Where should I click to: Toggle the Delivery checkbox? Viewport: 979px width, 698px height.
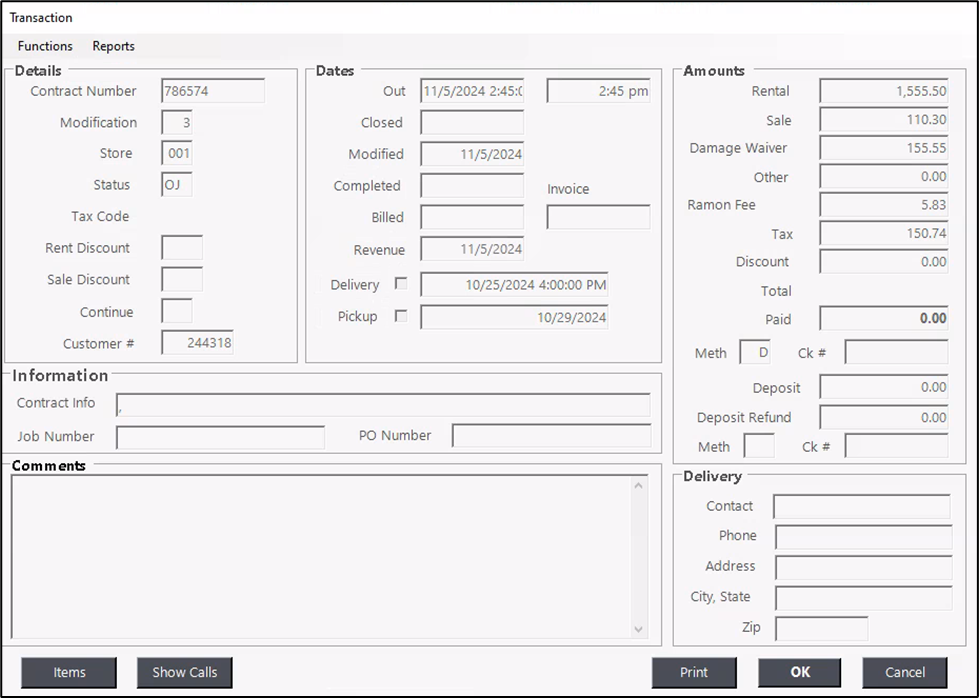point(401,284)
